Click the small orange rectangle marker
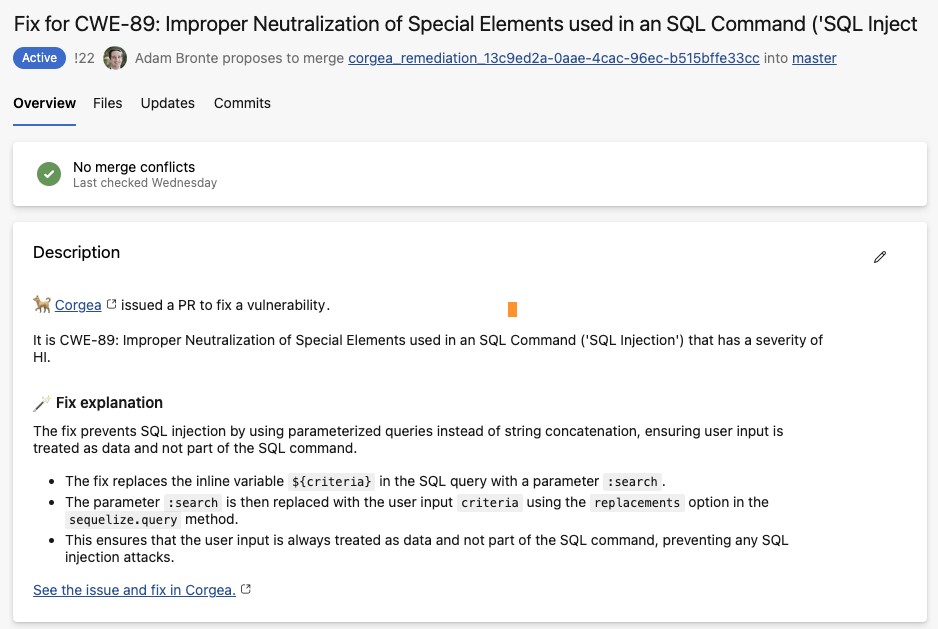Screen dimensions: 938x629 pyautogui.click(x=512, y=309)
